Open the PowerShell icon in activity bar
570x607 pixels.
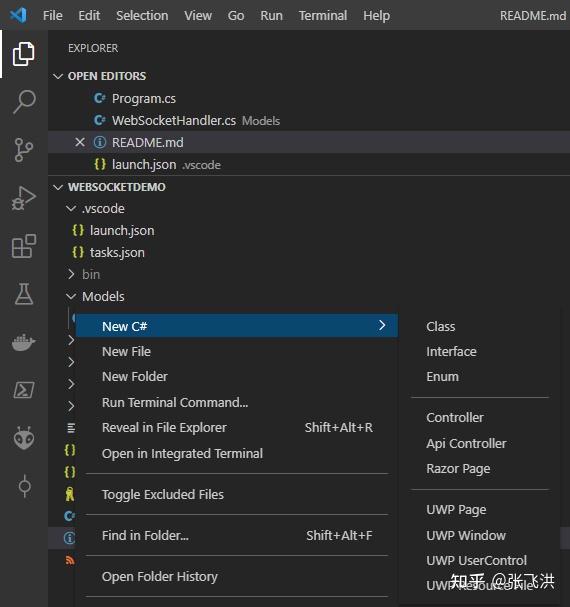click(x=24, y=390)
